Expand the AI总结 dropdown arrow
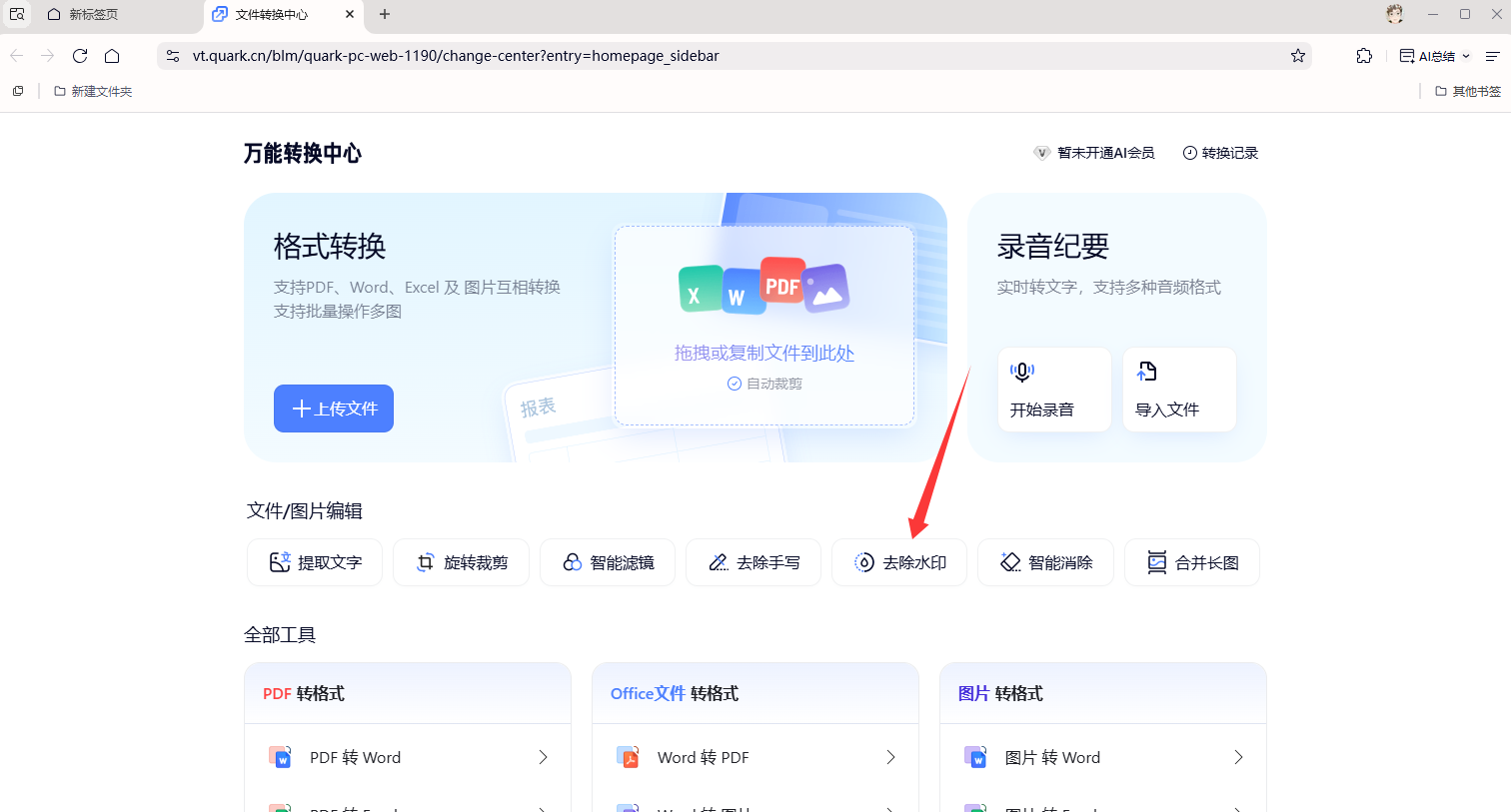 coord(1466,56)
